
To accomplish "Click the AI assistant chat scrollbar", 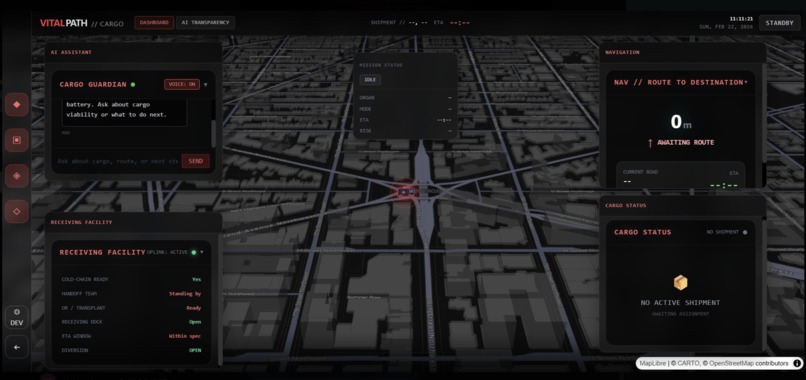I will (x=214, y=134).
